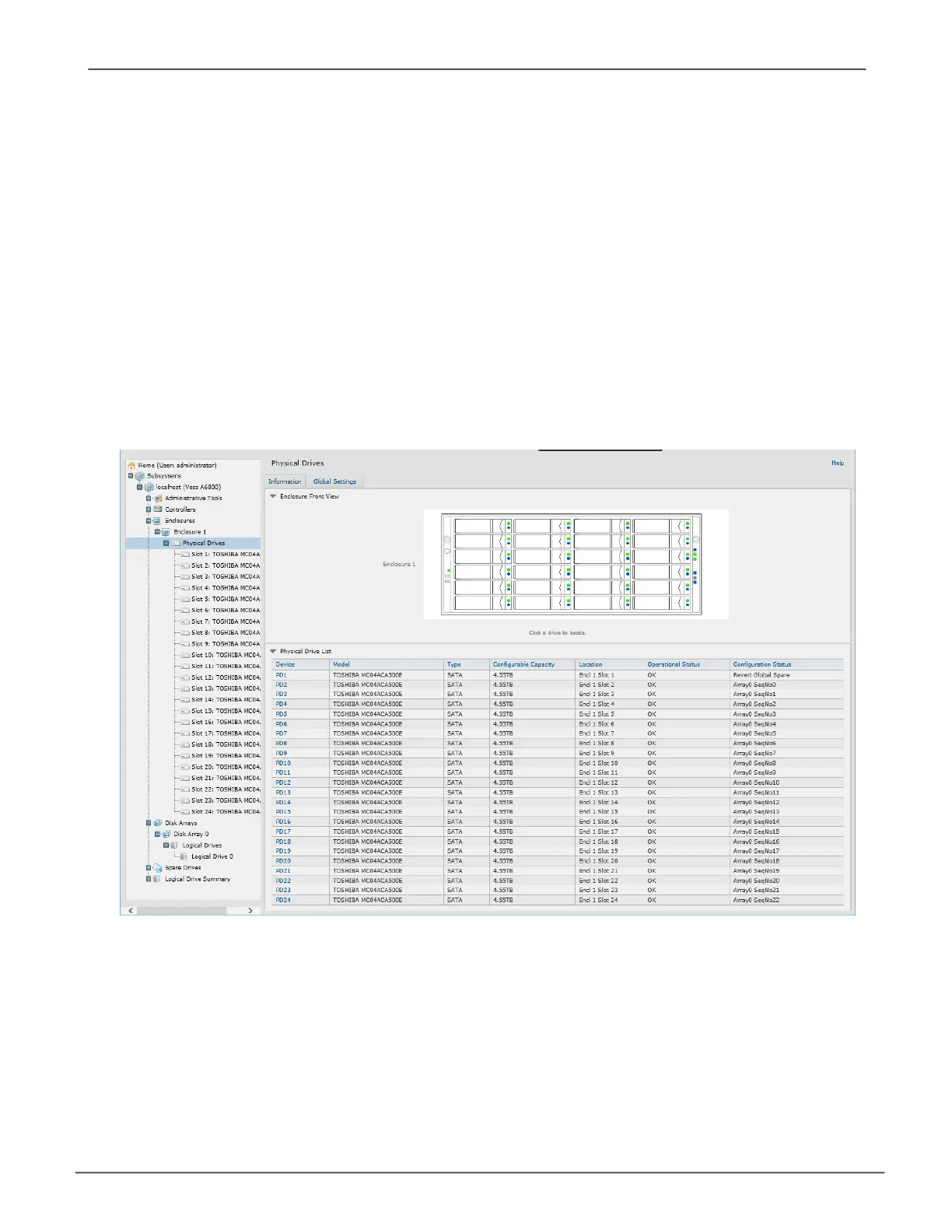Viewport: 952px width, 1232px height.
Task: Sort by the Model column header
Action: 387,664
